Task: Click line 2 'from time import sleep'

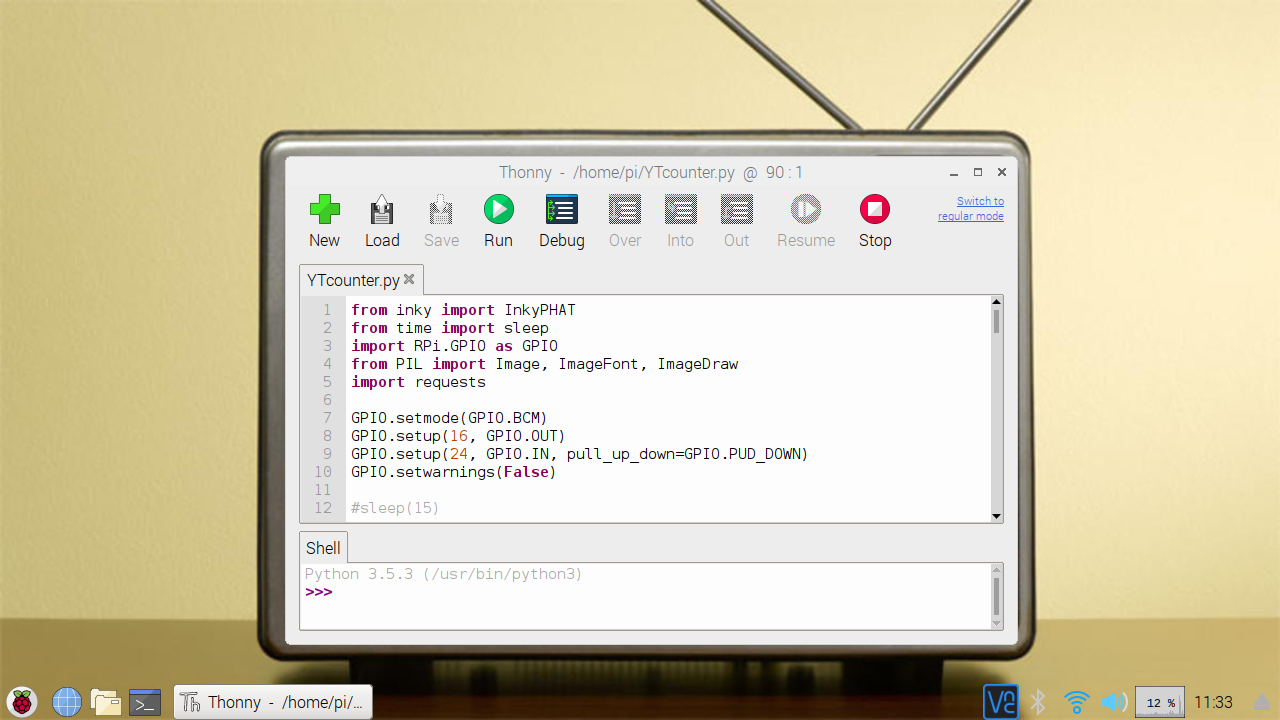Action: click(x=450, y=328)
